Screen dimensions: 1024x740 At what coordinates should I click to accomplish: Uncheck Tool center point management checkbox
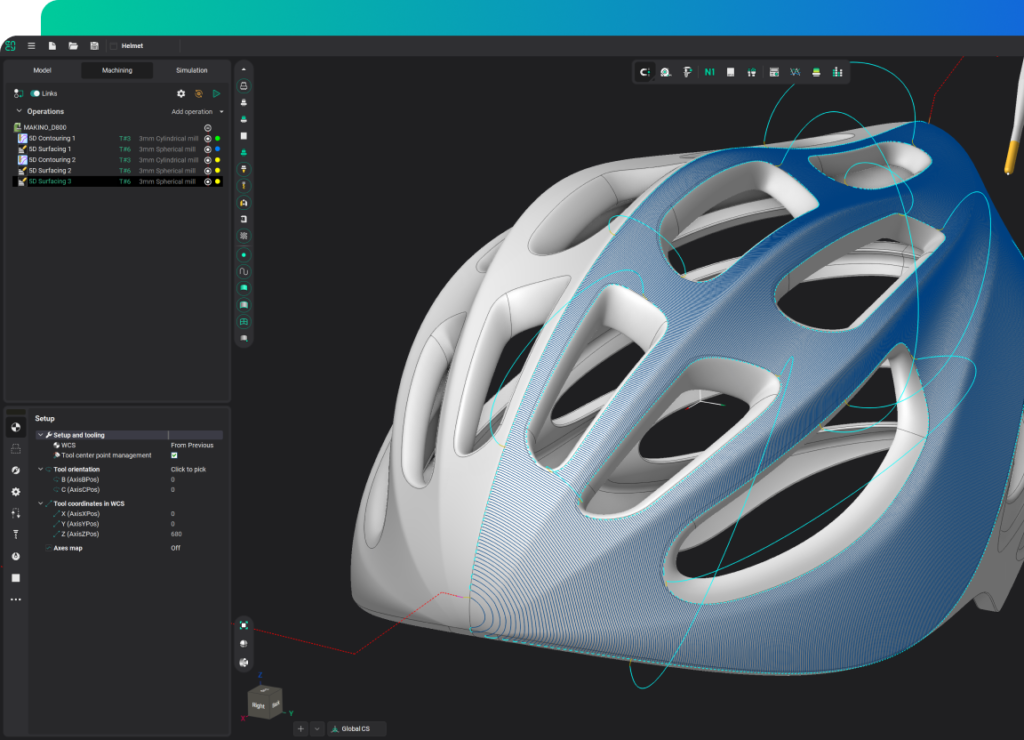click(174, 455)
